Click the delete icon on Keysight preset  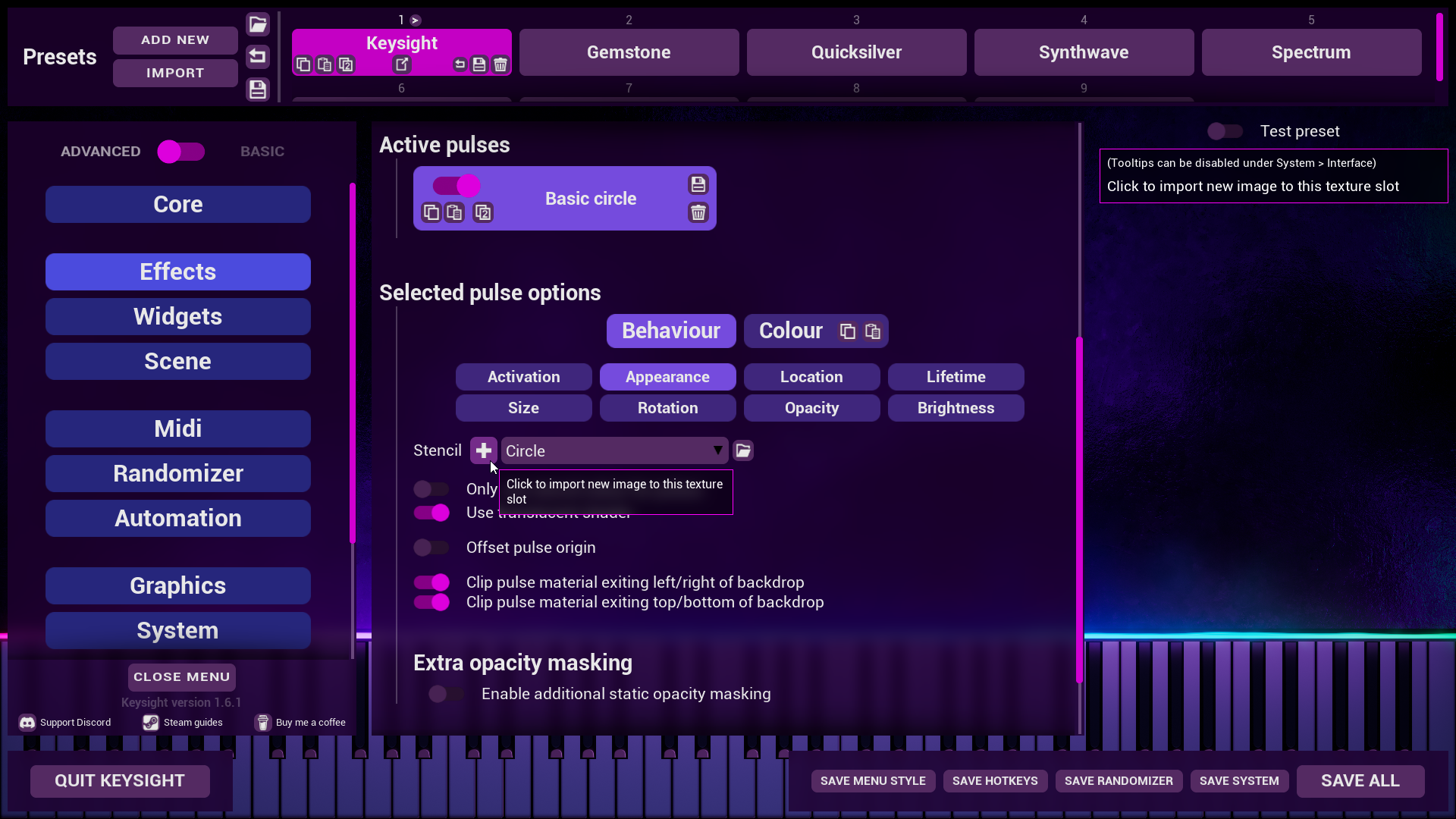(500, 64)
